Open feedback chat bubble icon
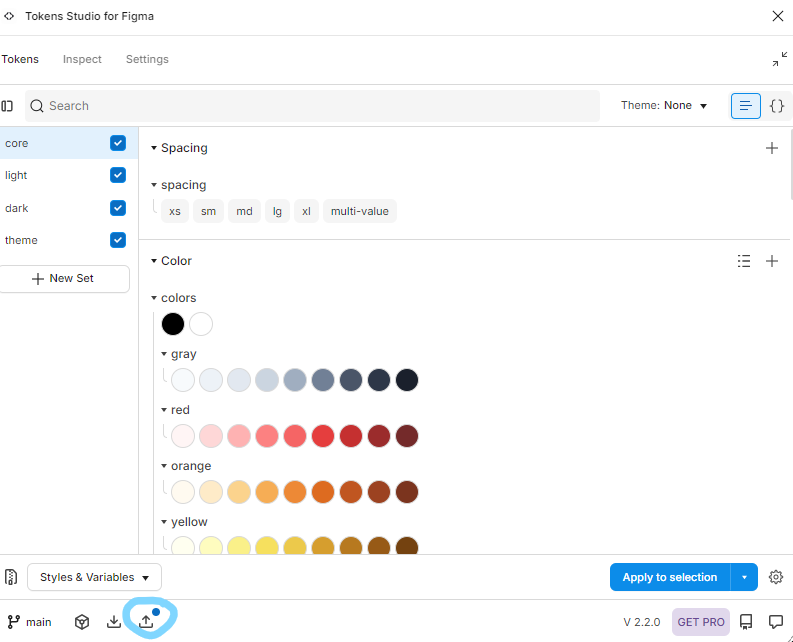 pos(776,622)
